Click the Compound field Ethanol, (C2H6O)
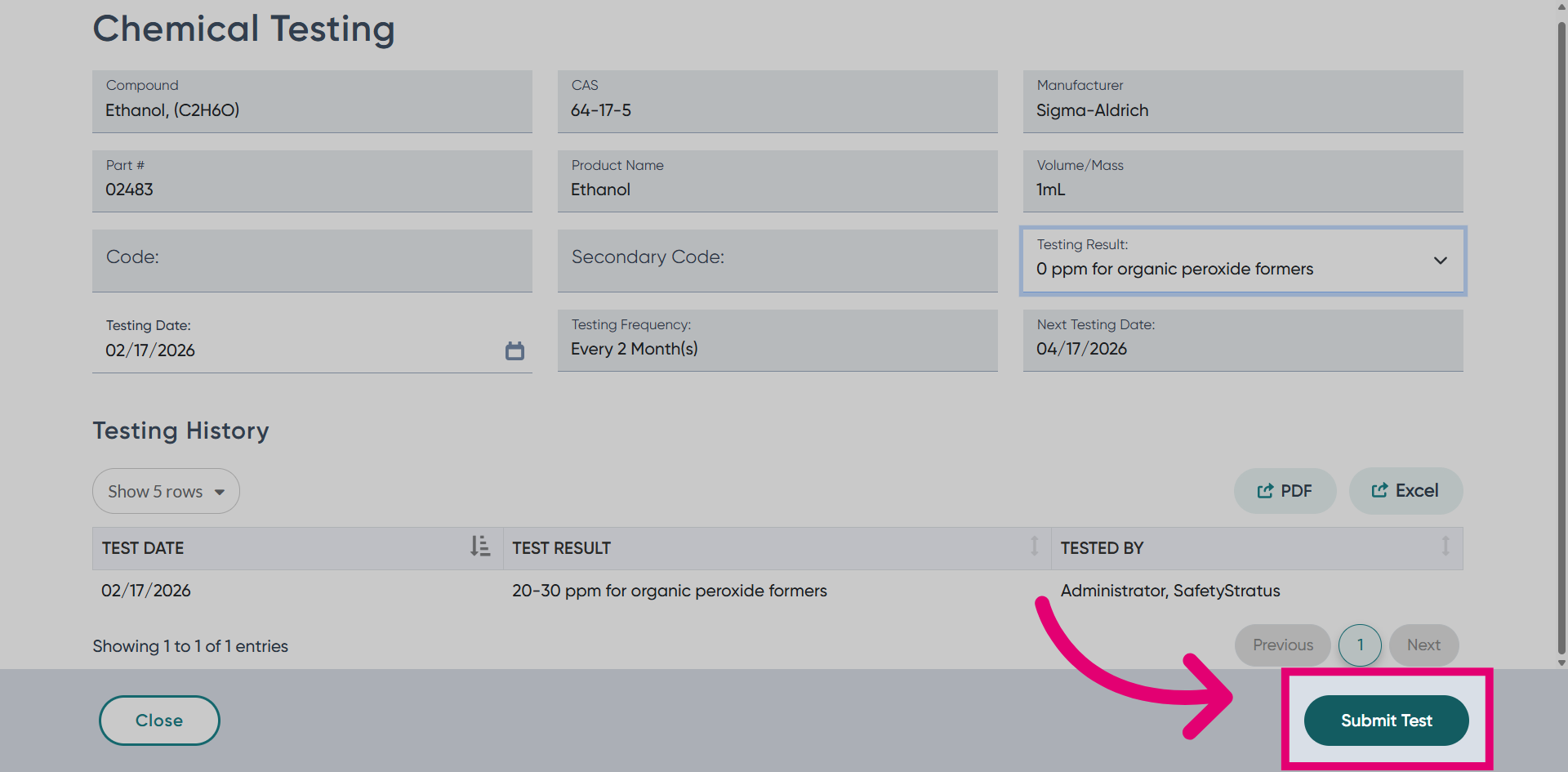Viewport: 1568px width, 772px height. pos(312,101)
